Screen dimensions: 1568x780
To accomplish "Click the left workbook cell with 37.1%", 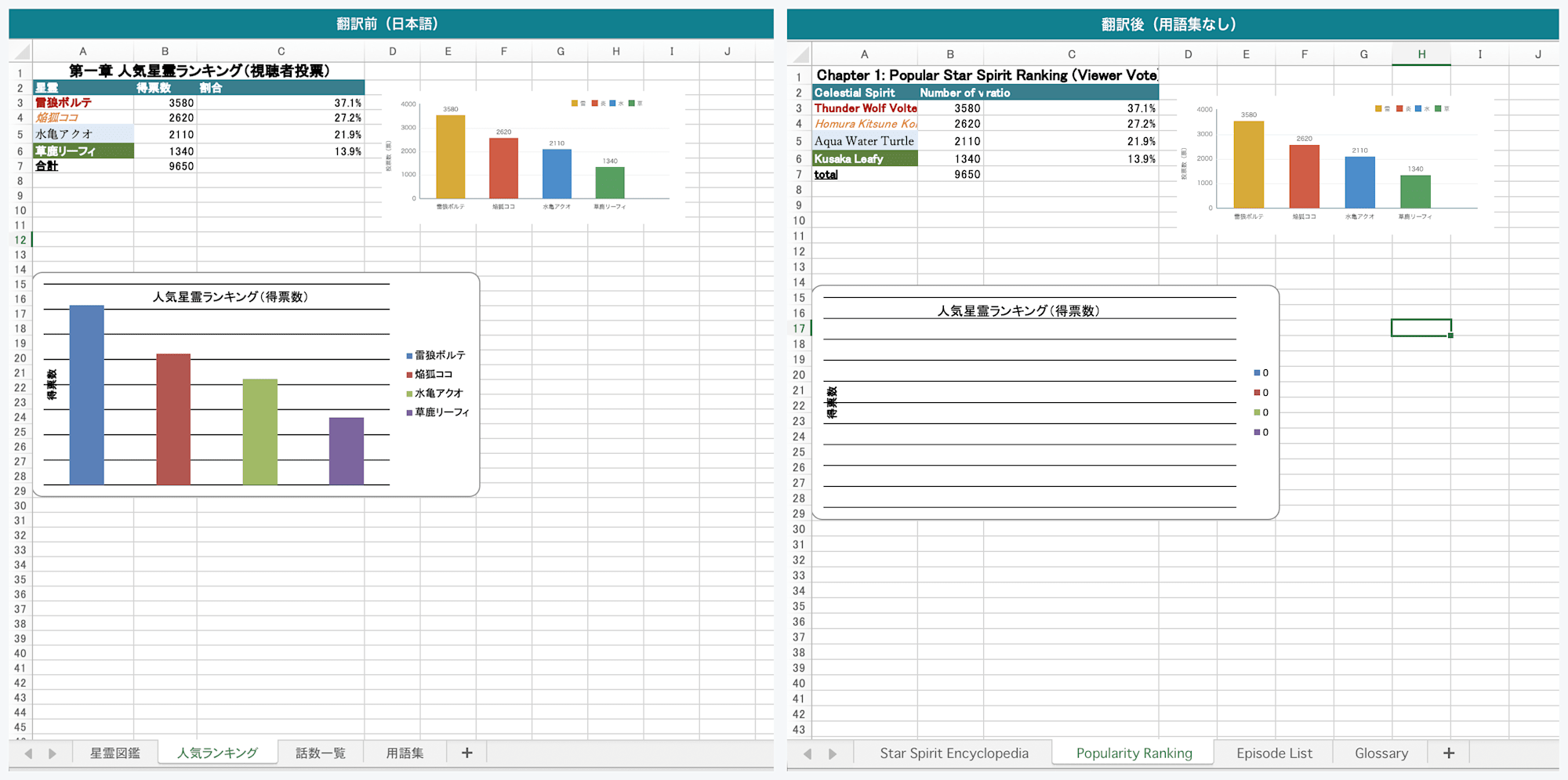I will tap(281, 103).
